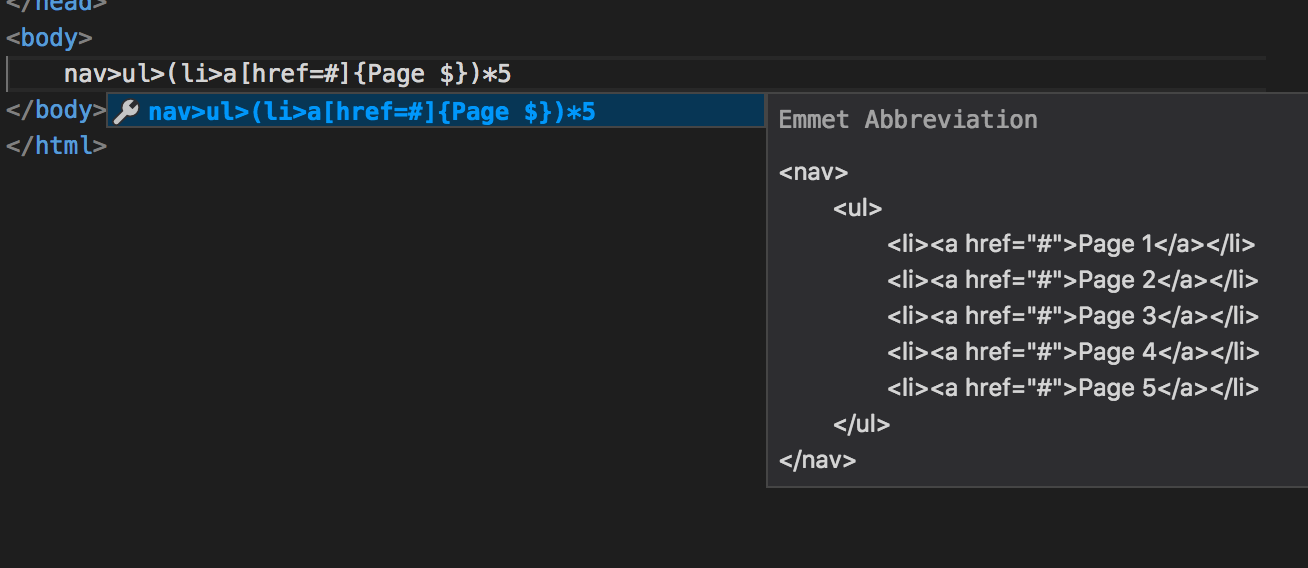Click the 'Page 3' list item preview line

coord(1072,316)
